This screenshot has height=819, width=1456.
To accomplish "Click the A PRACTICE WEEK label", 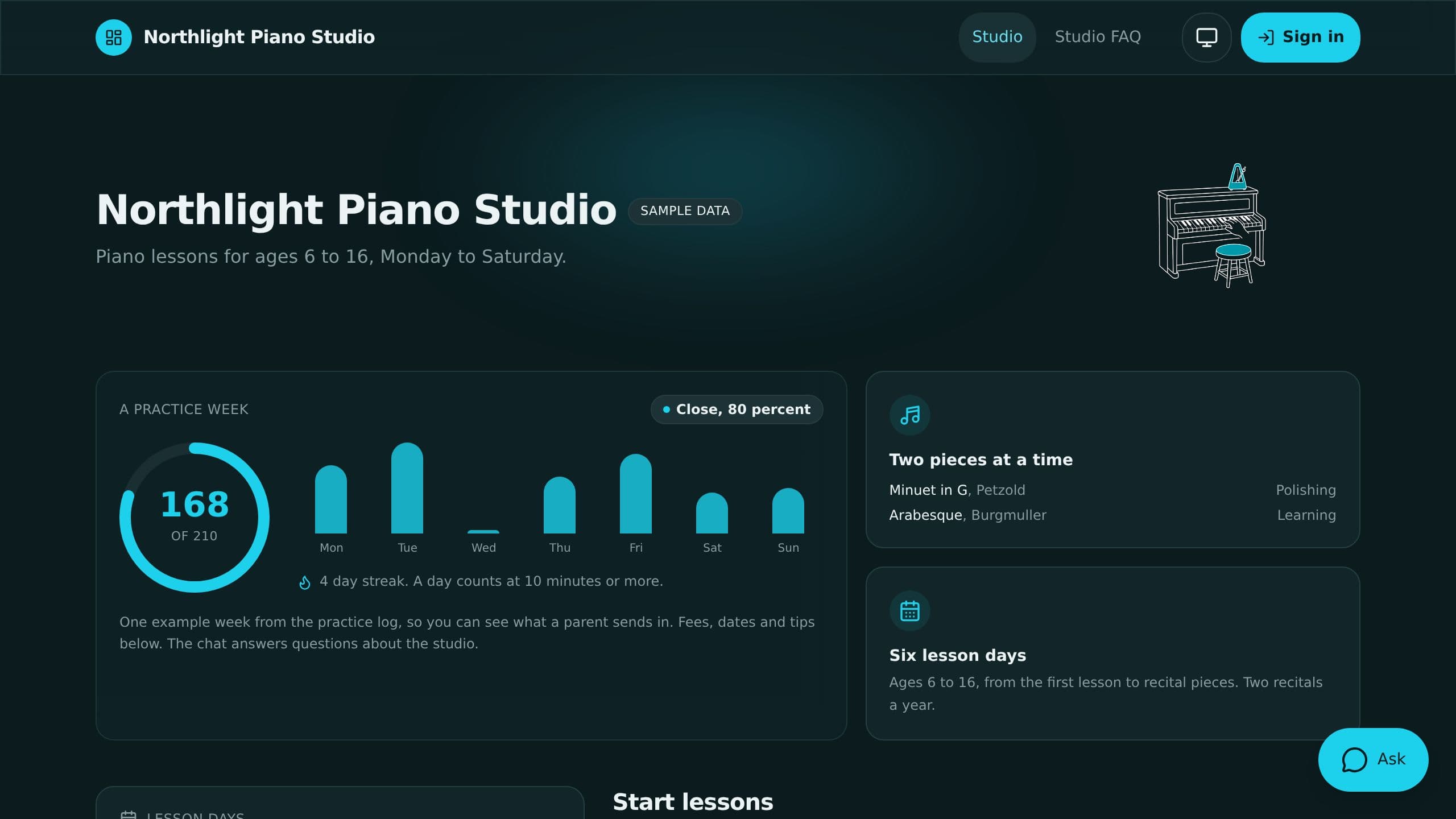I will click(184, 409).
